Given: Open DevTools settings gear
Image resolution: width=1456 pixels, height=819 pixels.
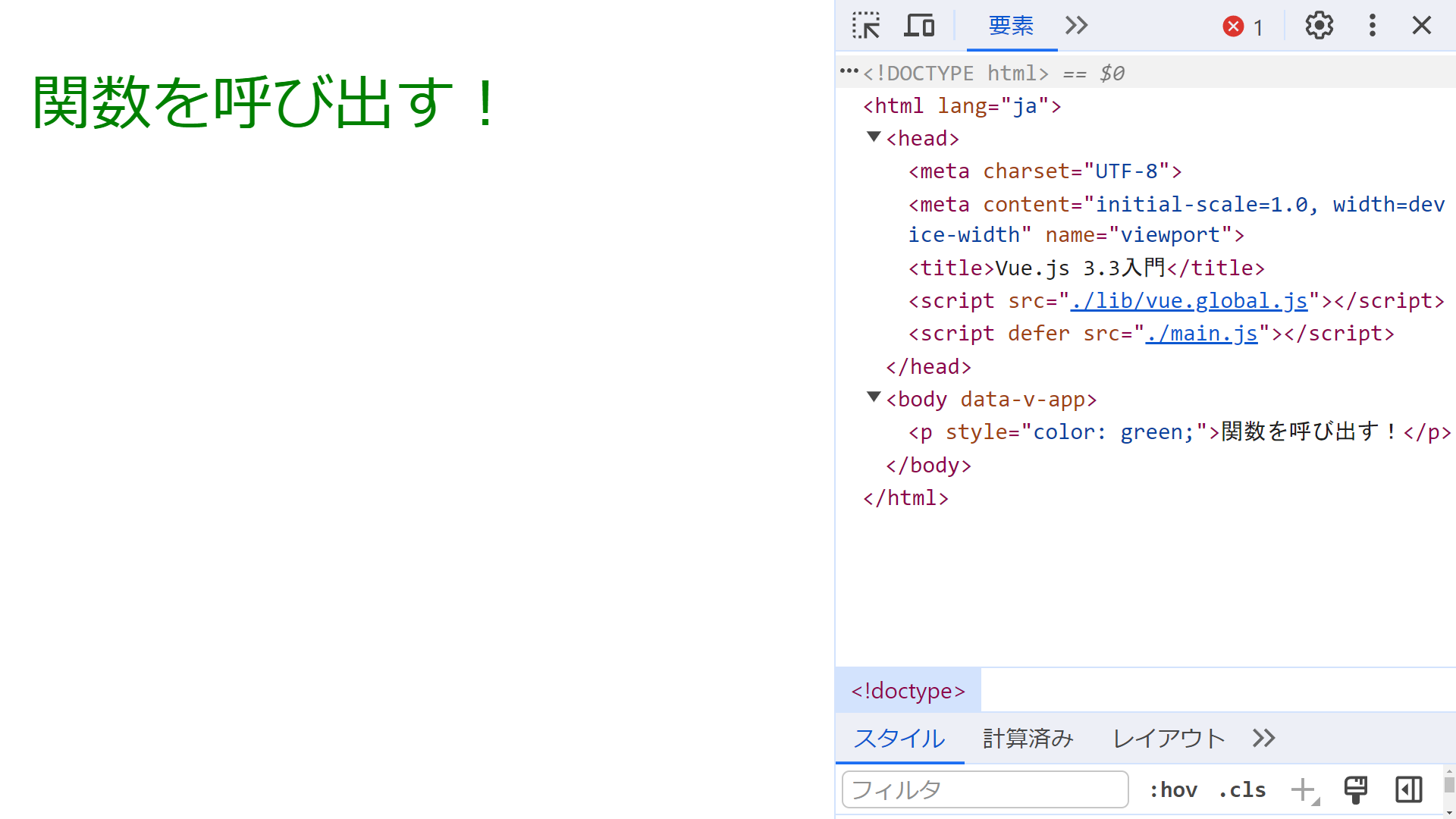Looking at the screenshot, I should pos(1319,26).
